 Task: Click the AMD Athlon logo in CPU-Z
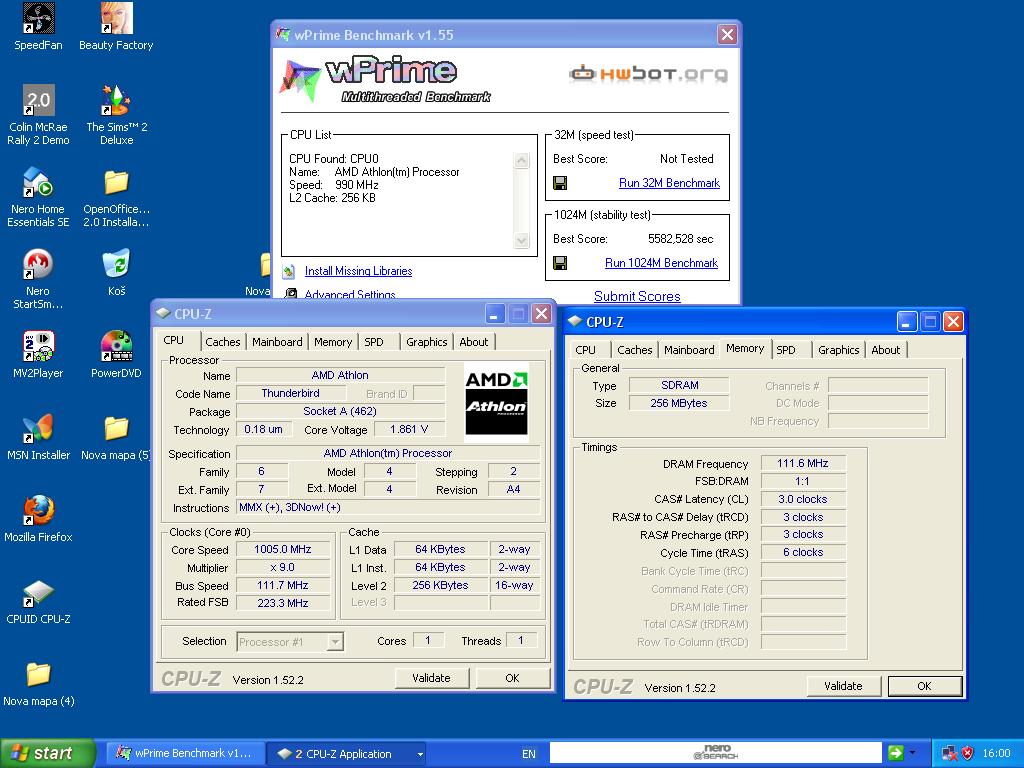[496, 402]
